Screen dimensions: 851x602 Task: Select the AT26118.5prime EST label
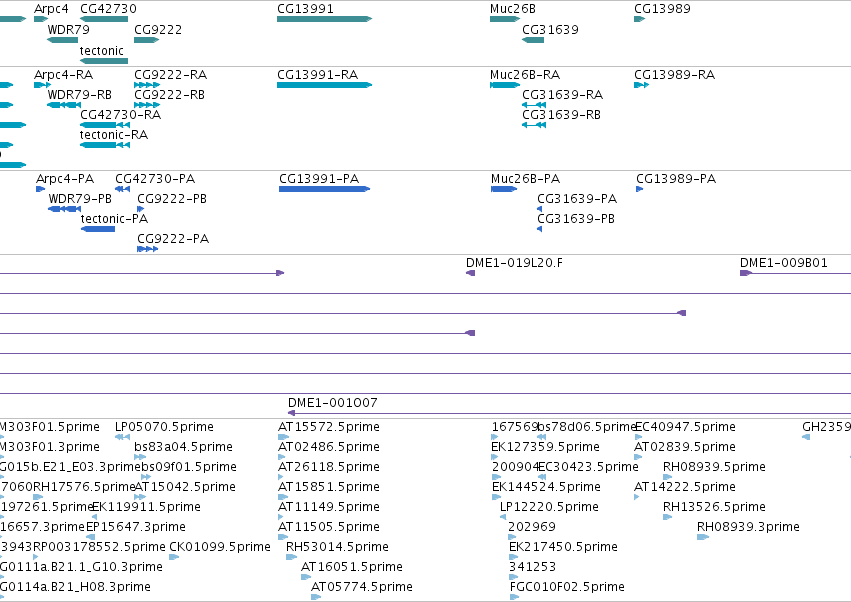point(328,467)
